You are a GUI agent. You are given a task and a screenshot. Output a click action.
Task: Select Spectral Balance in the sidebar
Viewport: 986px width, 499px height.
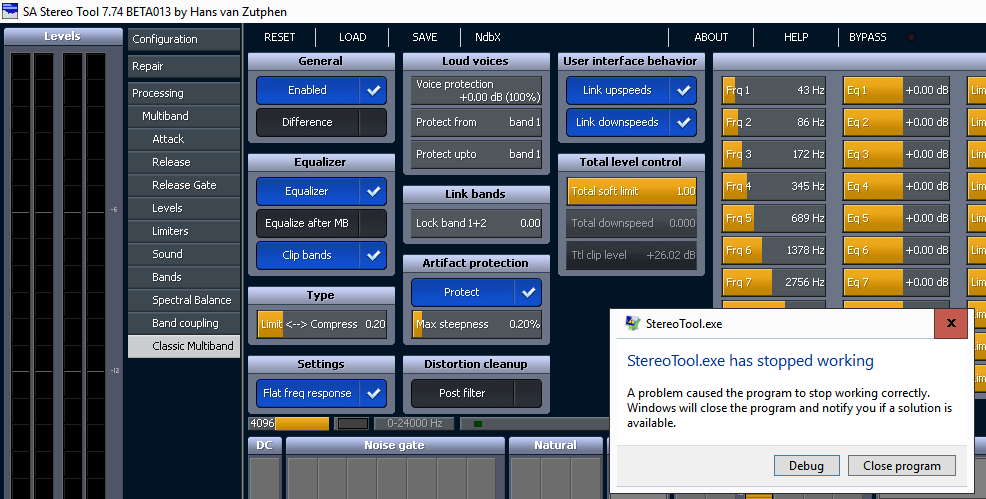pyautogui.click(x=184, y=300)
